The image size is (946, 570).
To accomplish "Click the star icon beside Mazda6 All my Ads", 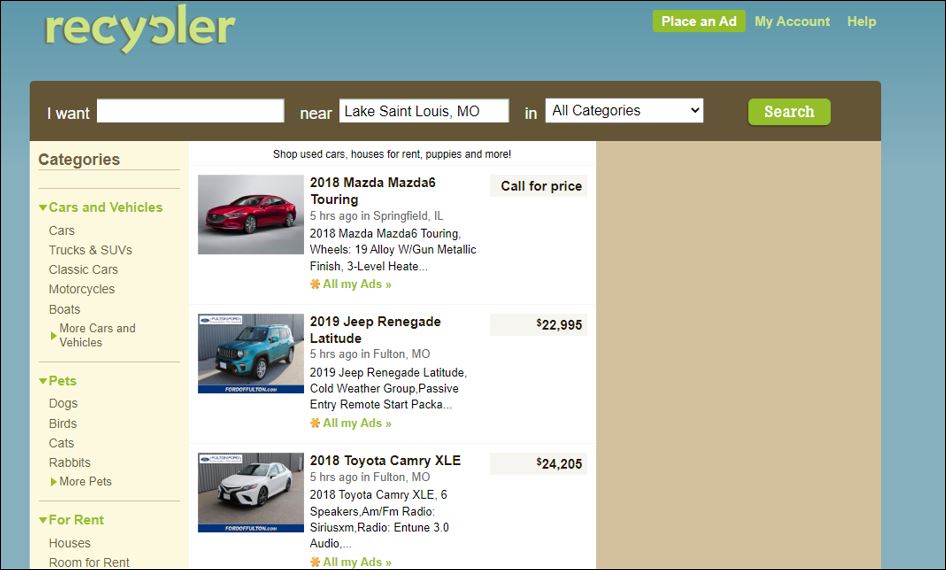I will (x=315, y=284).
